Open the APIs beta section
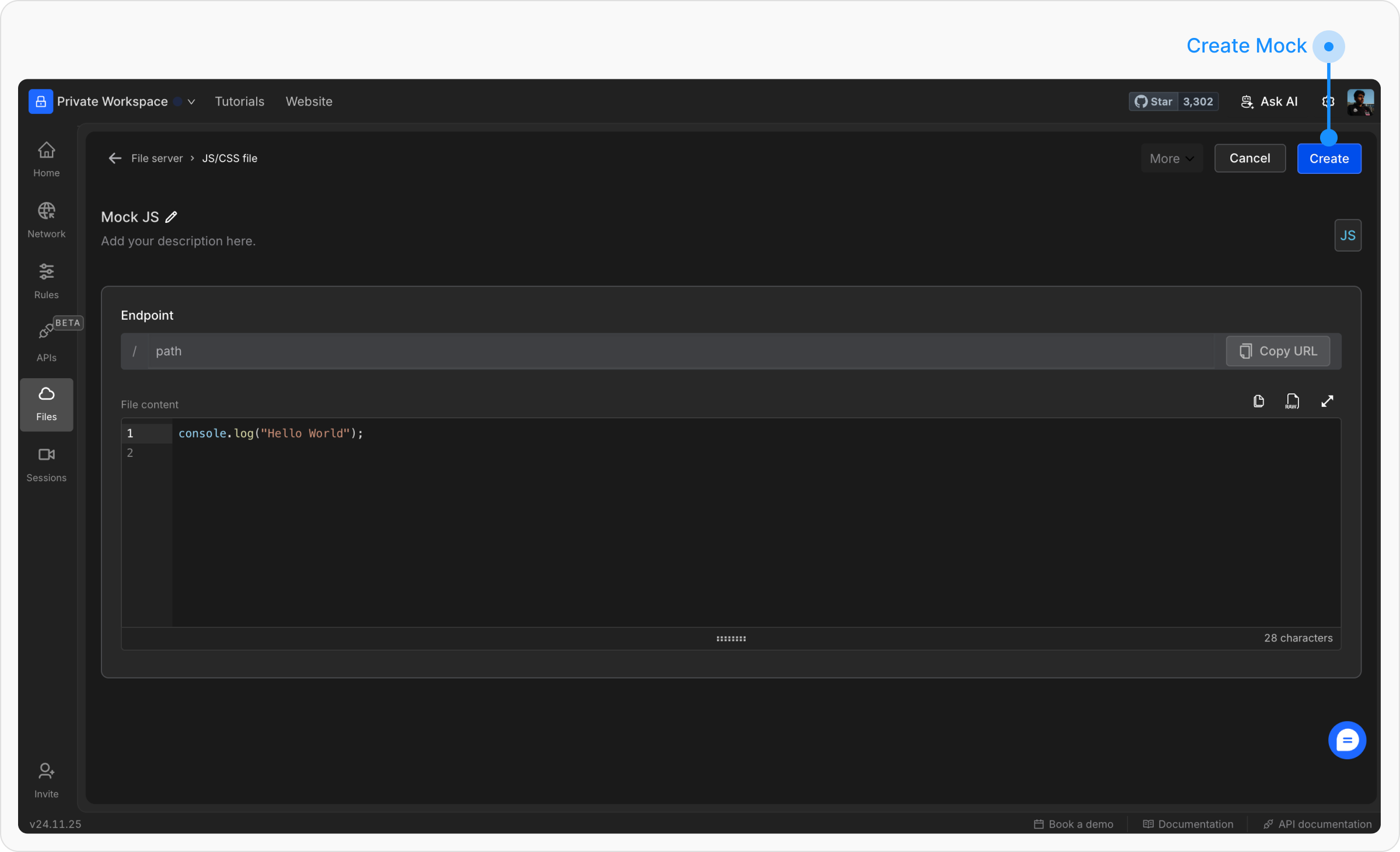 (46, 342)
